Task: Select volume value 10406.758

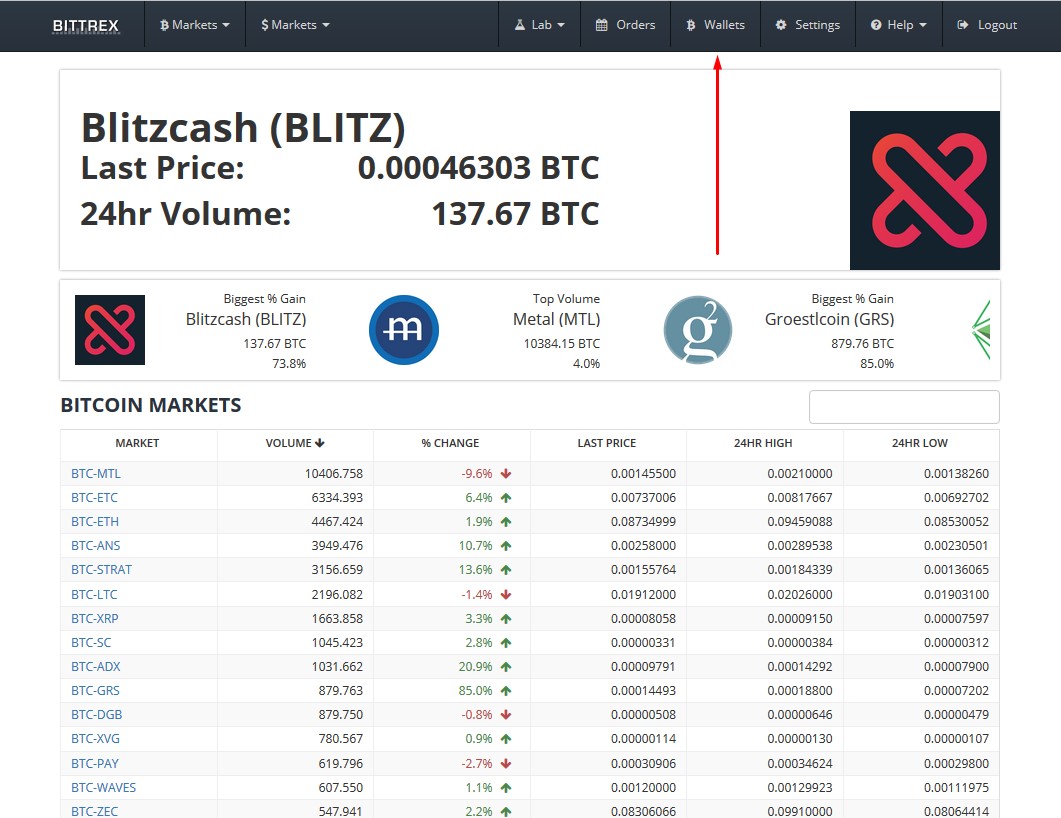Action: tap(334, 474)
